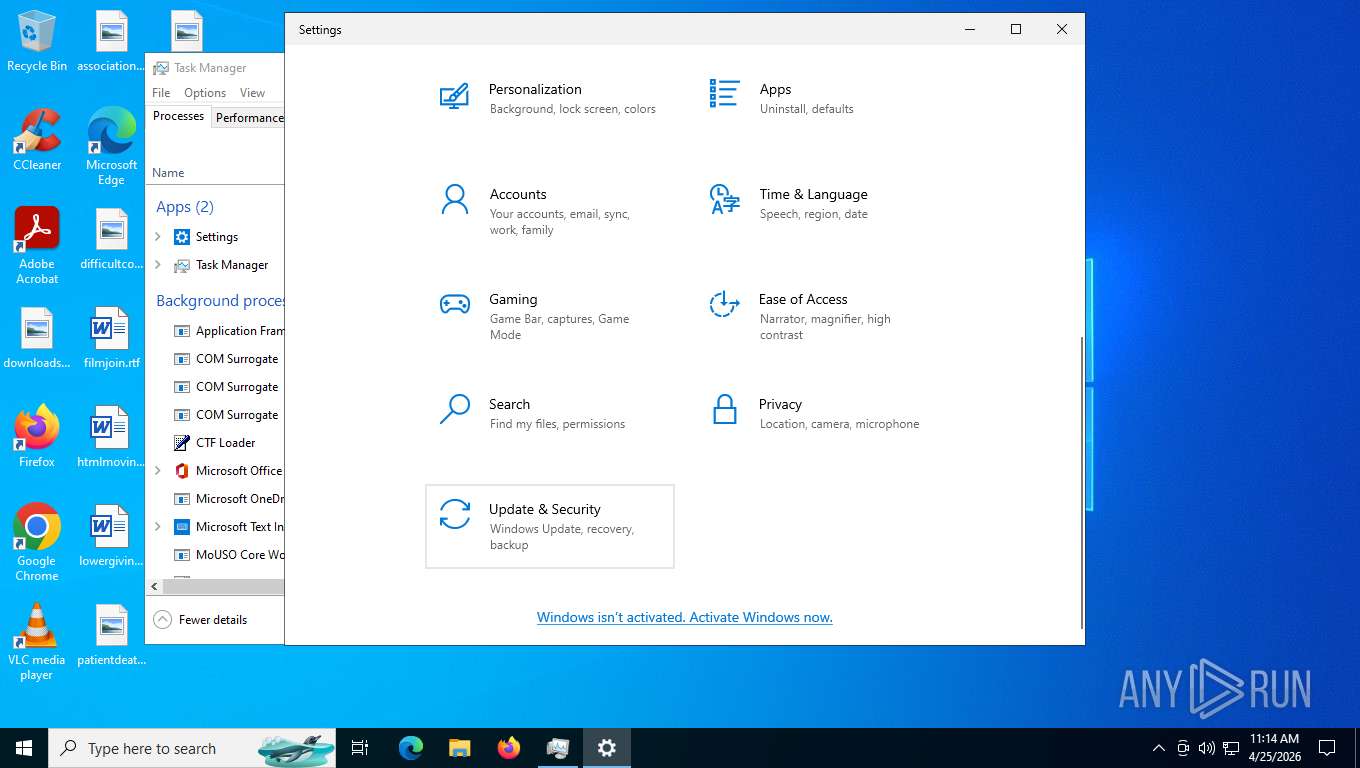
Task: Open Time & Language icon
Action: pos(724,199)
